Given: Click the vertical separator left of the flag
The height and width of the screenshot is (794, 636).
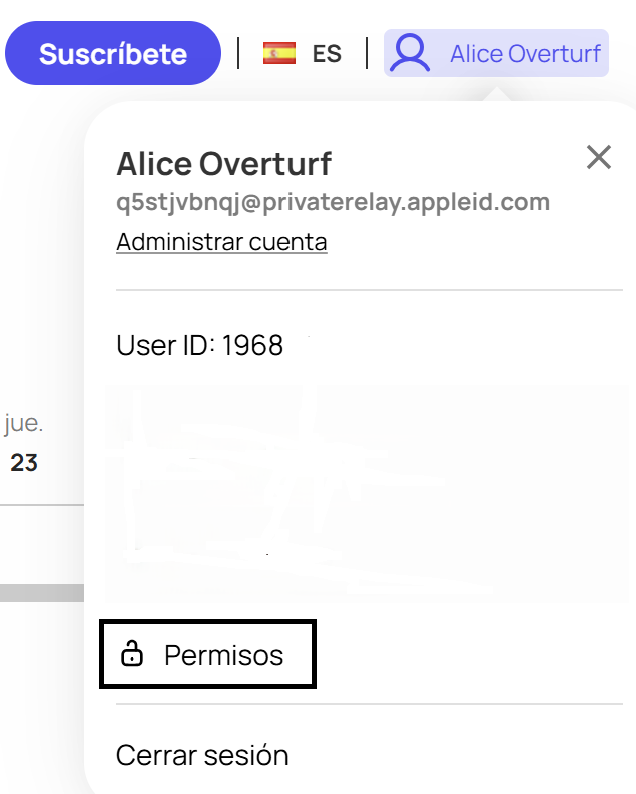Looking at the screenshot, I should point(238,53).
